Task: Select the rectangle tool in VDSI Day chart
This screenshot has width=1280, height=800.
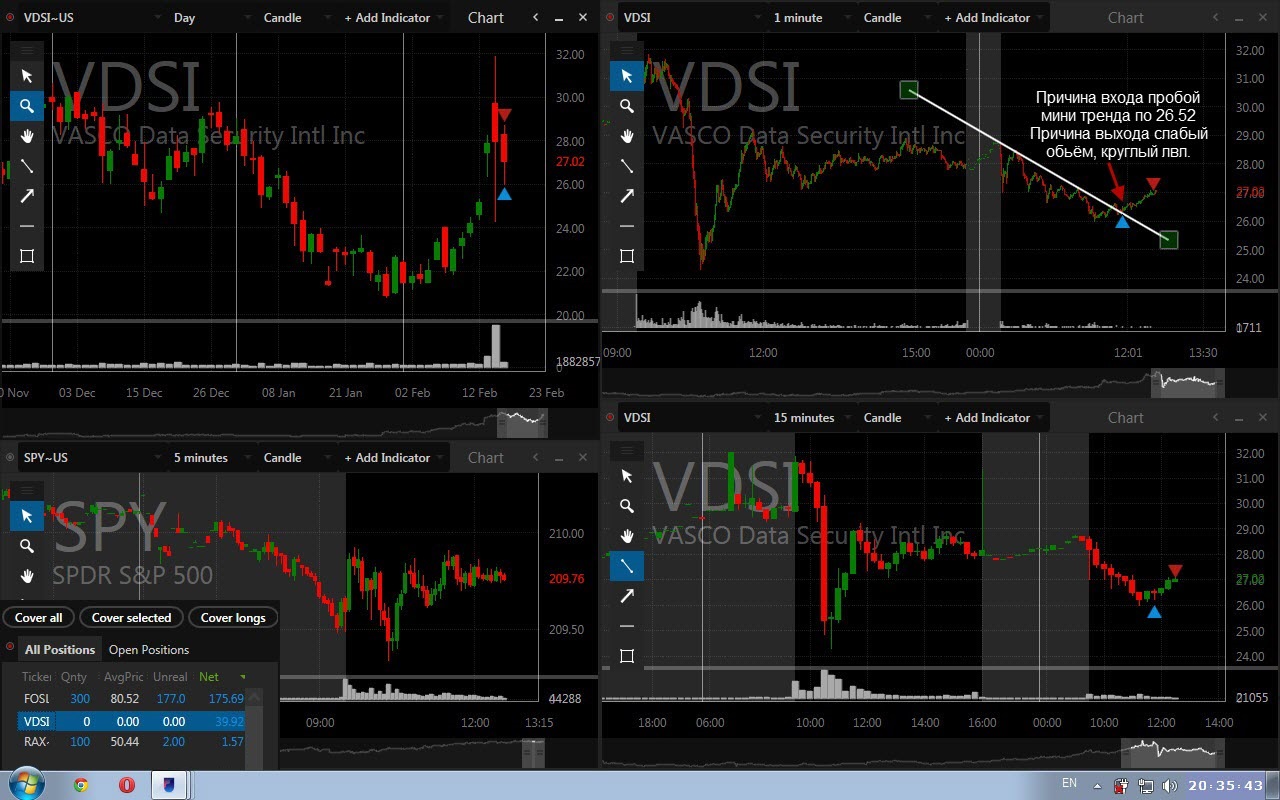Action: point(27,256)
